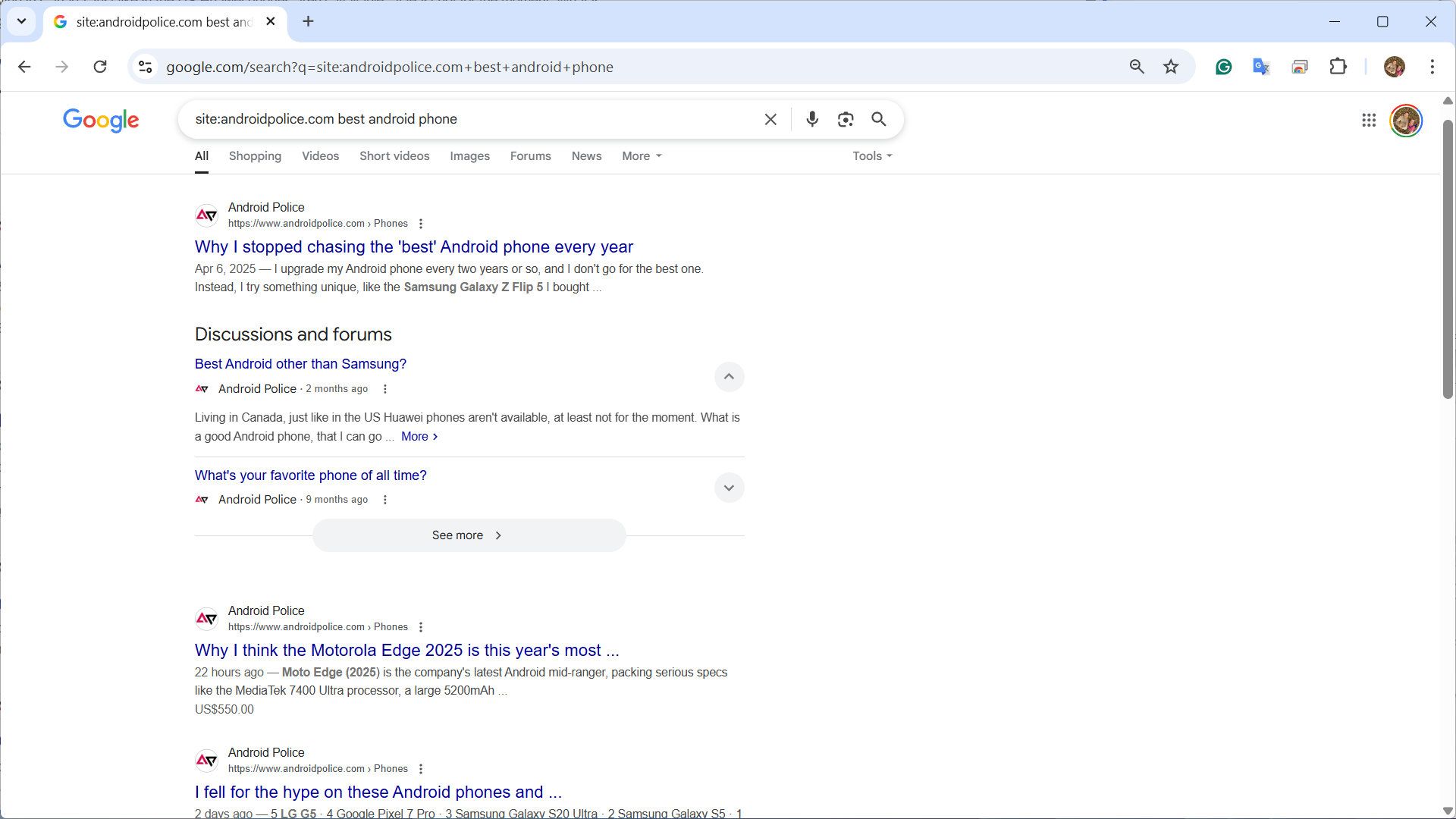
Task: Expand the 'What's your favorite phone' discussion
Action: [729, 488]
